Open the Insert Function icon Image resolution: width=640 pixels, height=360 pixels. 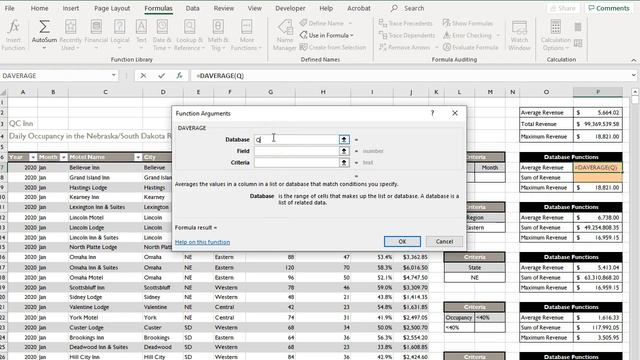[x=13, y=35]
